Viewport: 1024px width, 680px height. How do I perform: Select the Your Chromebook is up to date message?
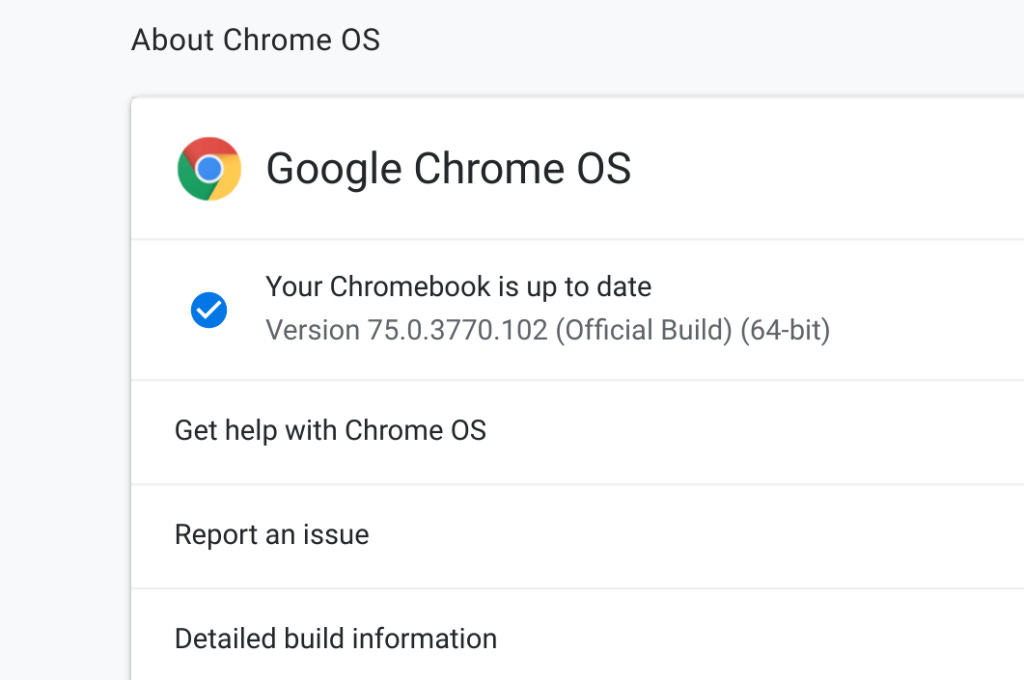coord(458,287)
